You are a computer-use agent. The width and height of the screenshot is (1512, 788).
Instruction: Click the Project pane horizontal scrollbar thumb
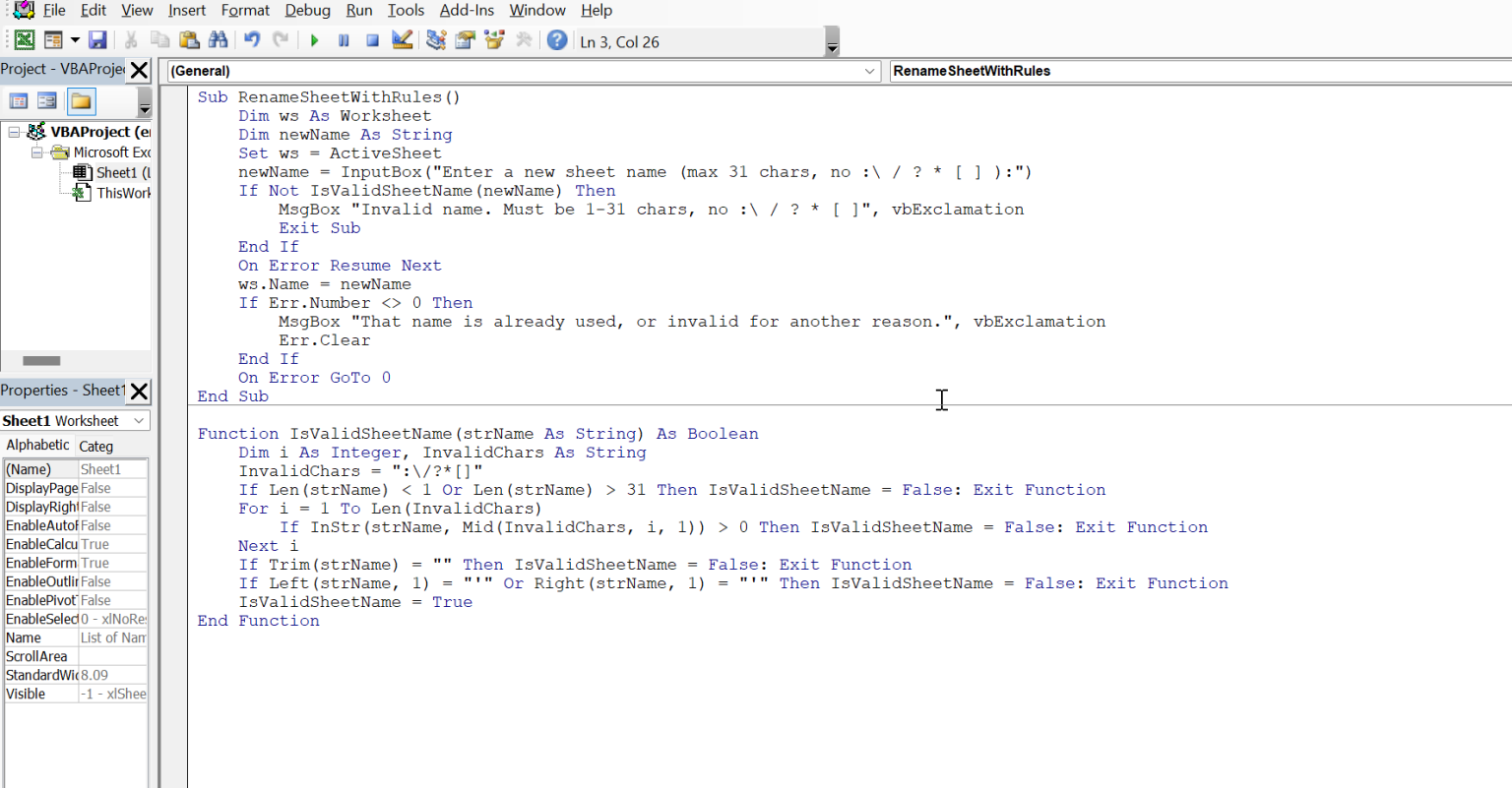click(41, 361)
